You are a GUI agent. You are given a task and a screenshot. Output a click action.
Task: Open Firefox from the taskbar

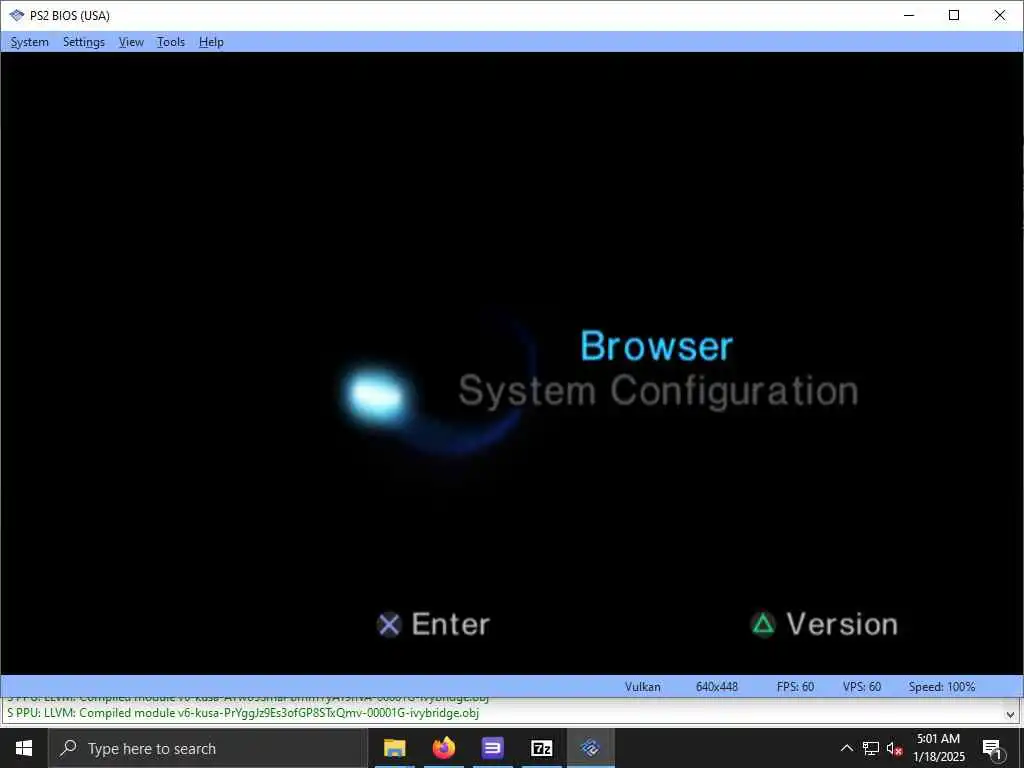tap(443, 748)
